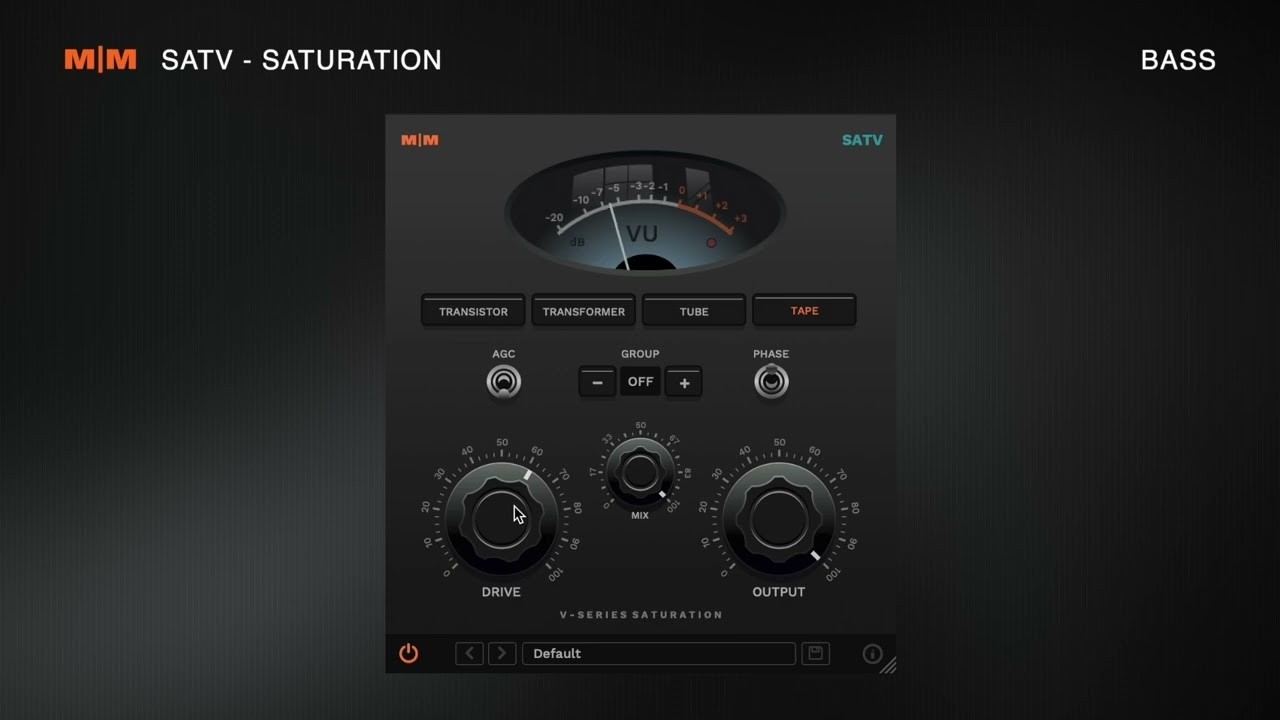1280x720 pixels.
Task: Click the DRIVE label text
Action: point(501,592)
